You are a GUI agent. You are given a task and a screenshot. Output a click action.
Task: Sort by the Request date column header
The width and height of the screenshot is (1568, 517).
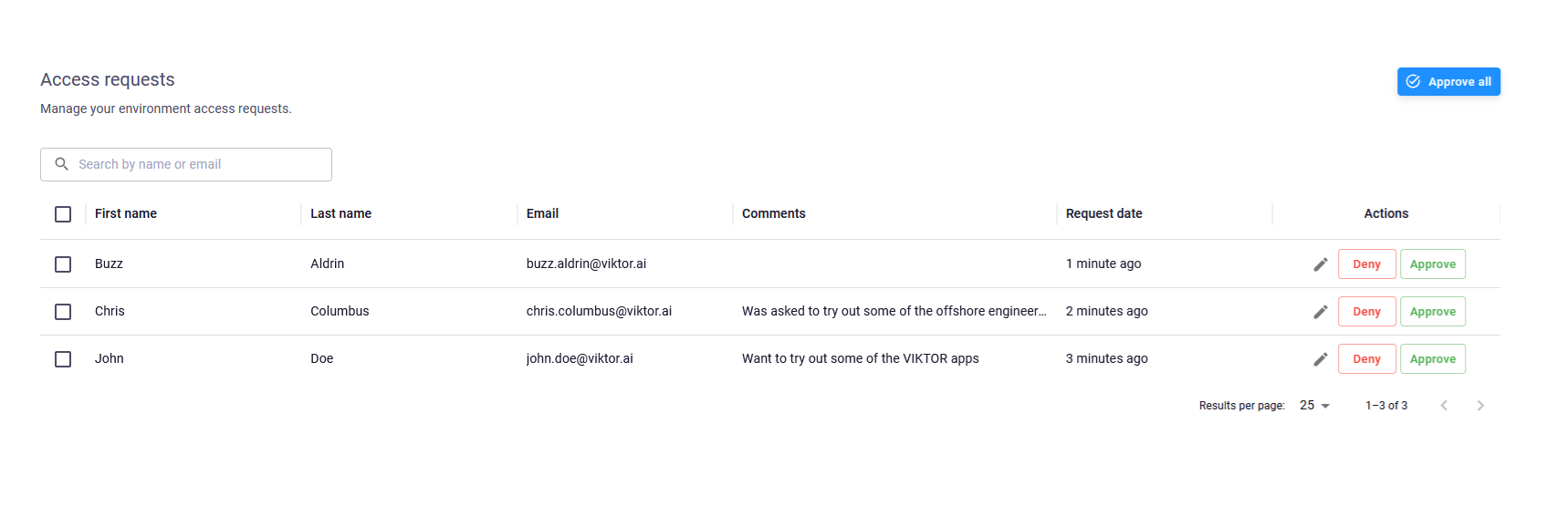point(1103,213)
